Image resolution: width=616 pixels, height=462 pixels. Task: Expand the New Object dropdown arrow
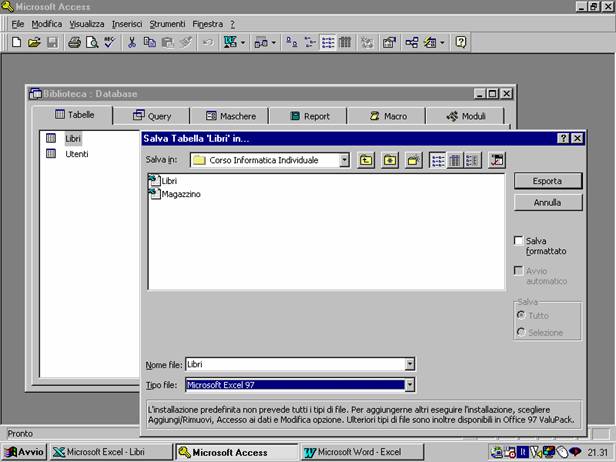[442, 42]
